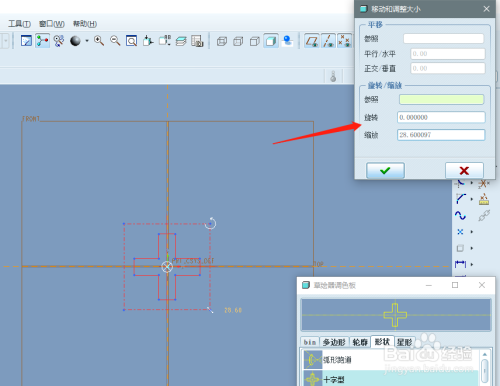Viewport: 500px width, 386px height.
Task: Click the trim tool icon
Action: coord(484,183)
